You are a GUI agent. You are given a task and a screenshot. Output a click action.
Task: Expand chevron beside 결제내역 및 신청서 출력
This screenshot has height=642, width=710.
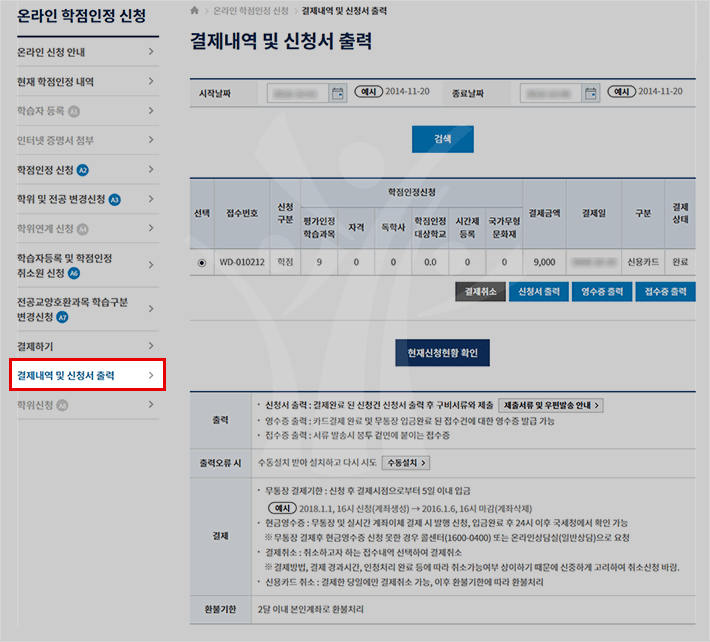click(151, 376)
